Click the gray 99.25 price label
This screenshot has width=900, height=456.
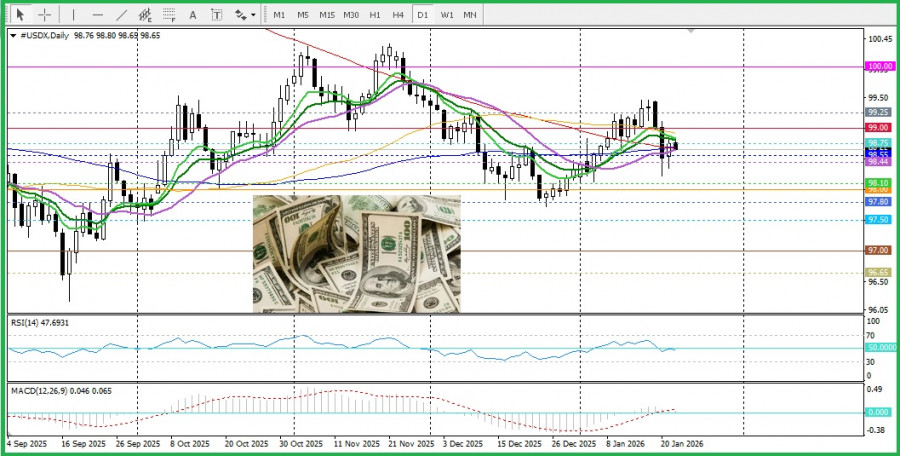click(x=879, y=112)
